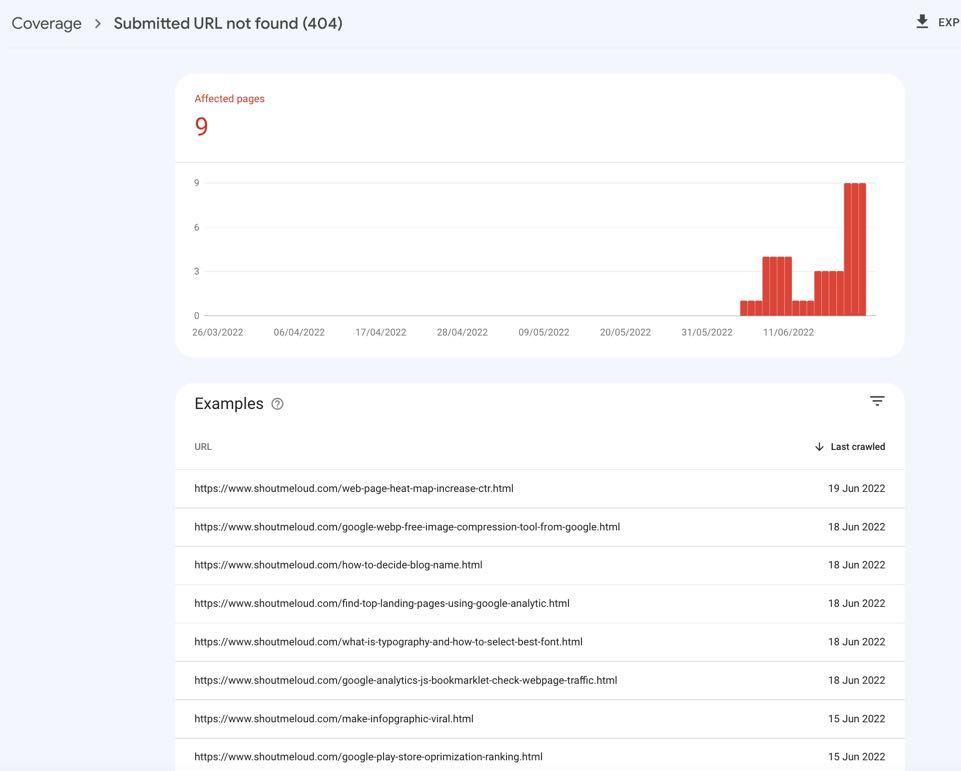Click the breadcrumb chevron separator
961x771 pixels.
[x=98, y=23]
